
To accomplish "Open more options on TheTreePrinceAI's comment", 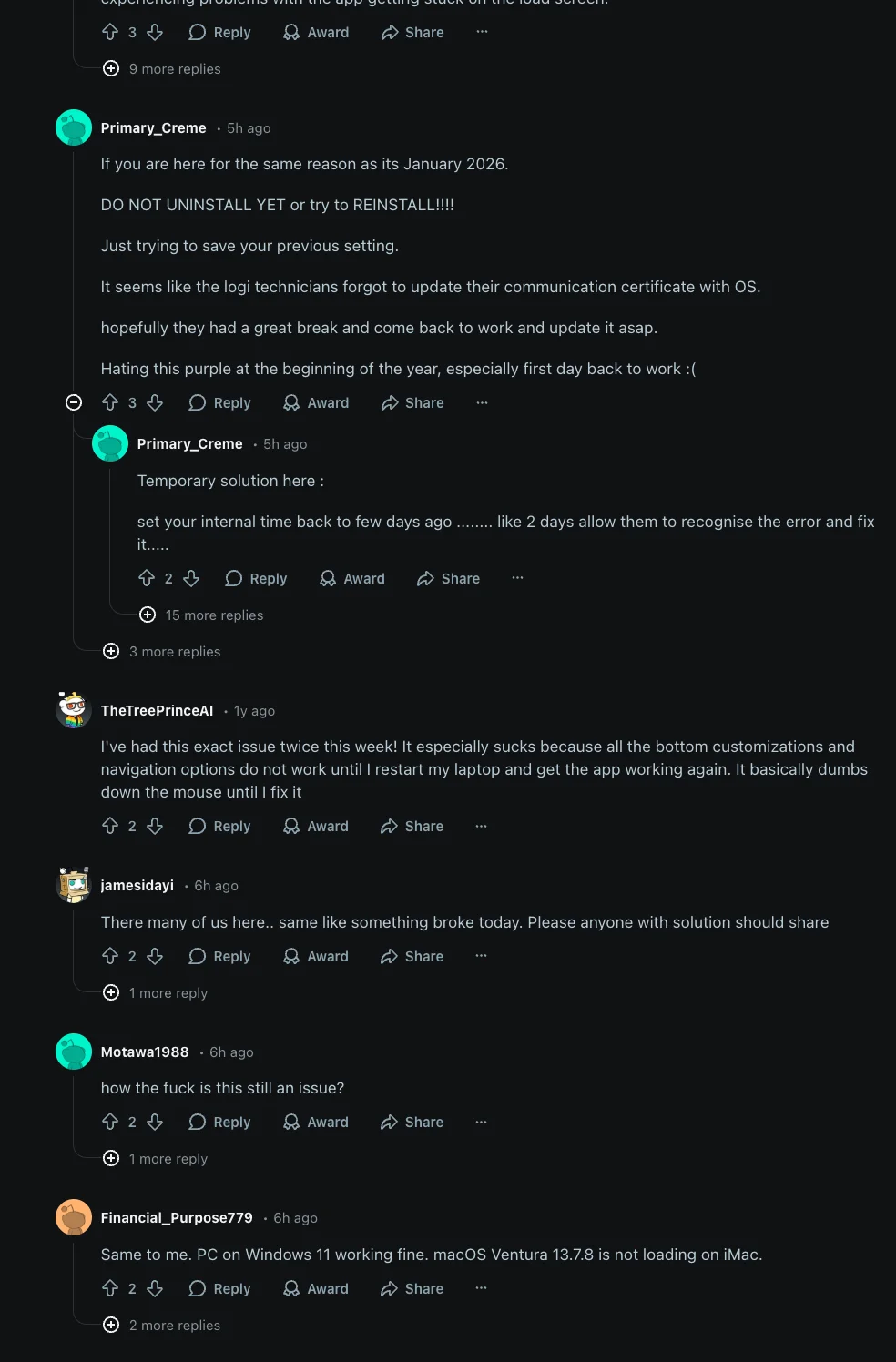I will 482,826.
